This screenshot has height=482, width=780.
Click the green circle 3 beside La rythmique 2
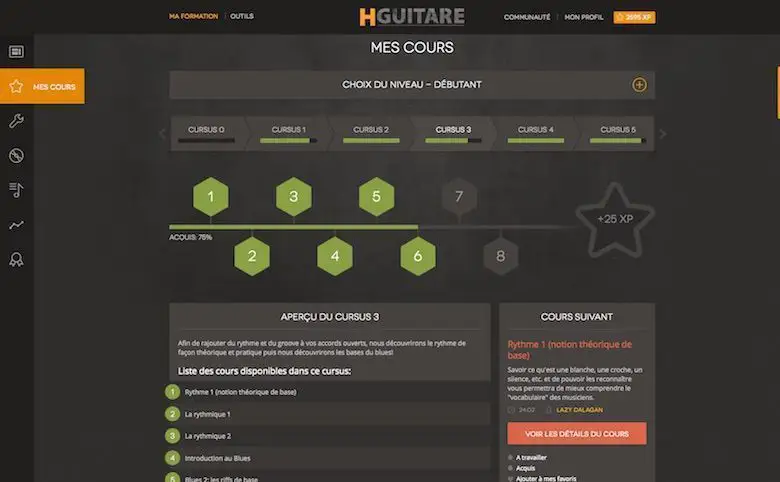(x=173, y=436)
